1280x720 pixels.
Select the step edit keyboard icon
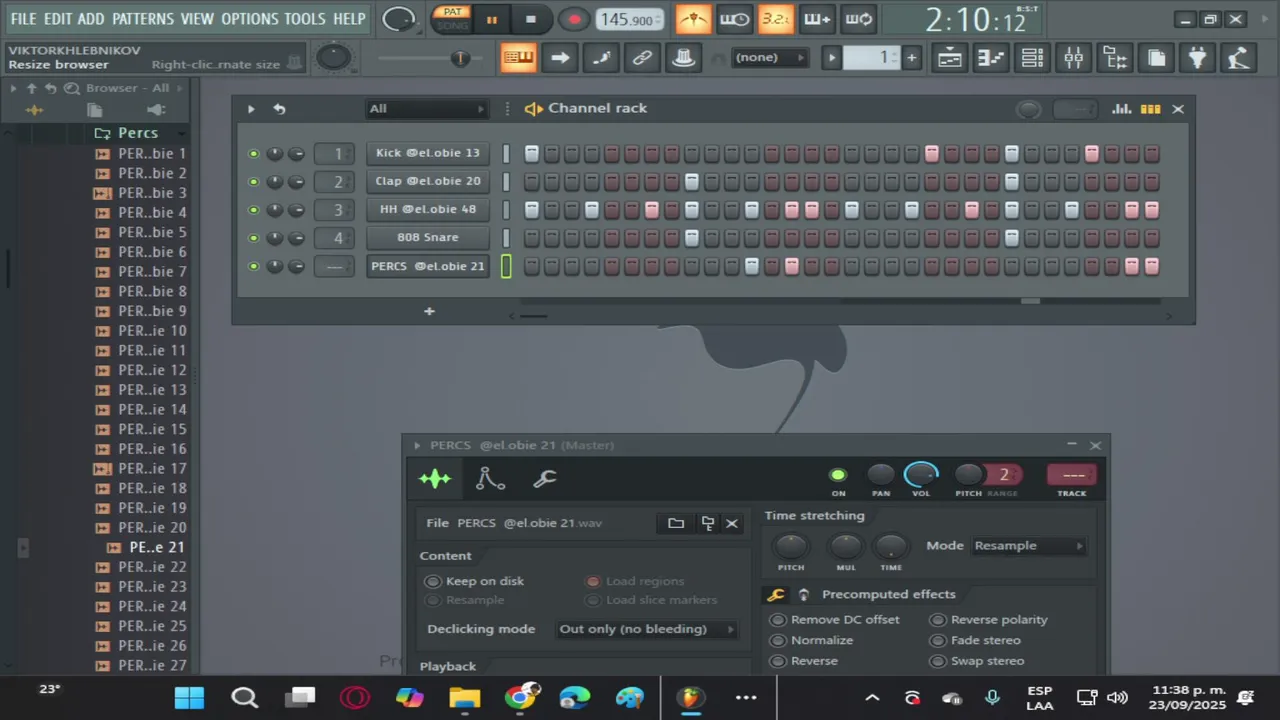pos(519,58)
